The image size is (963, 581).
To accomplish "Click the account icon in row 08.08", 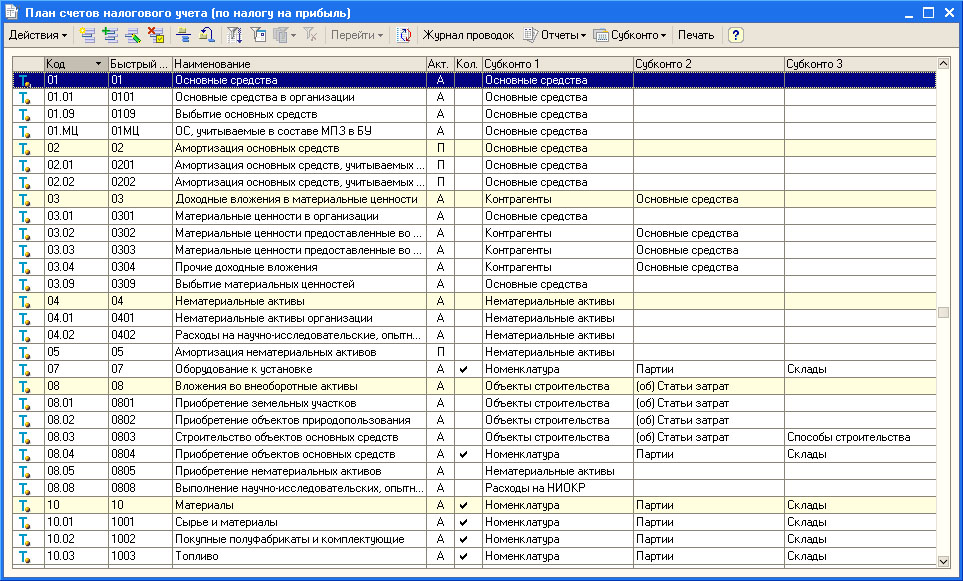I will click(x=25, y=489).
